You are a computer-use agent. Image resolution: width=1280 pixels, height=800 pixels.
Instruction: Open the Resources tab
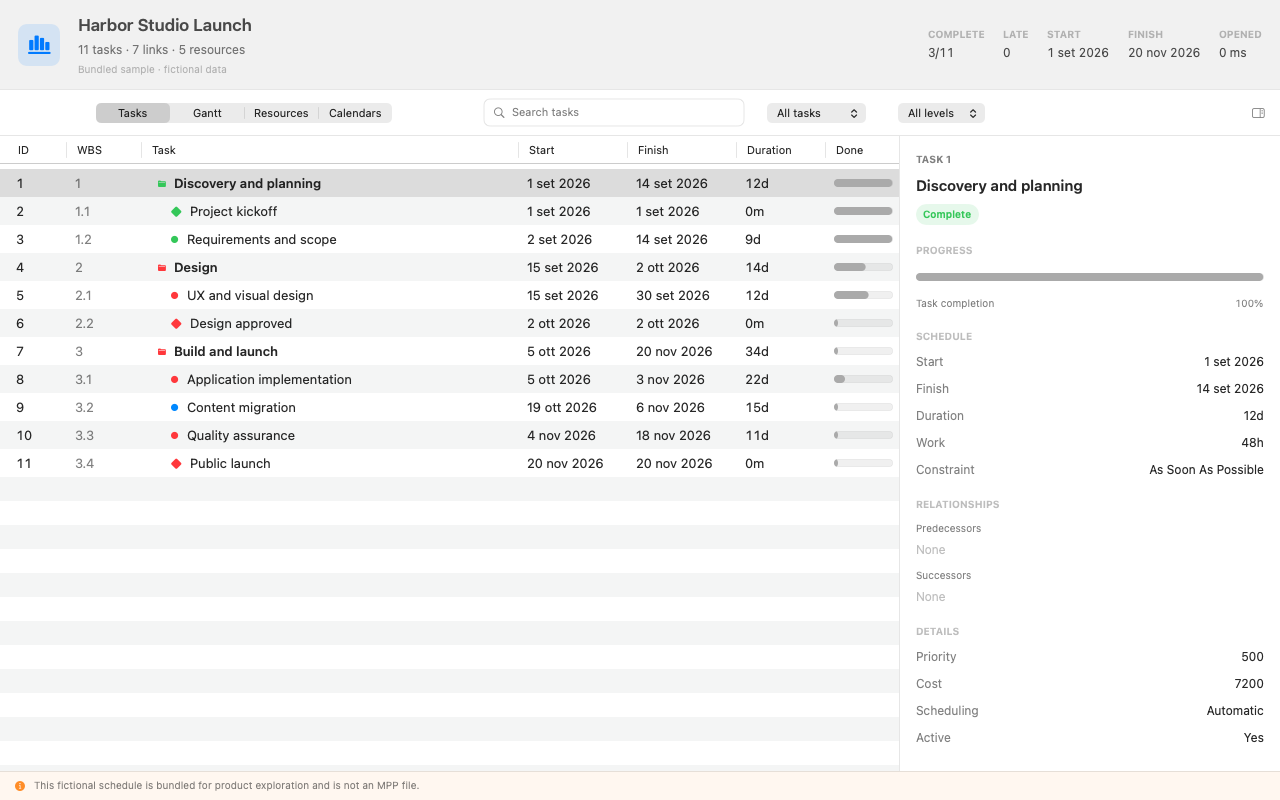281,113
